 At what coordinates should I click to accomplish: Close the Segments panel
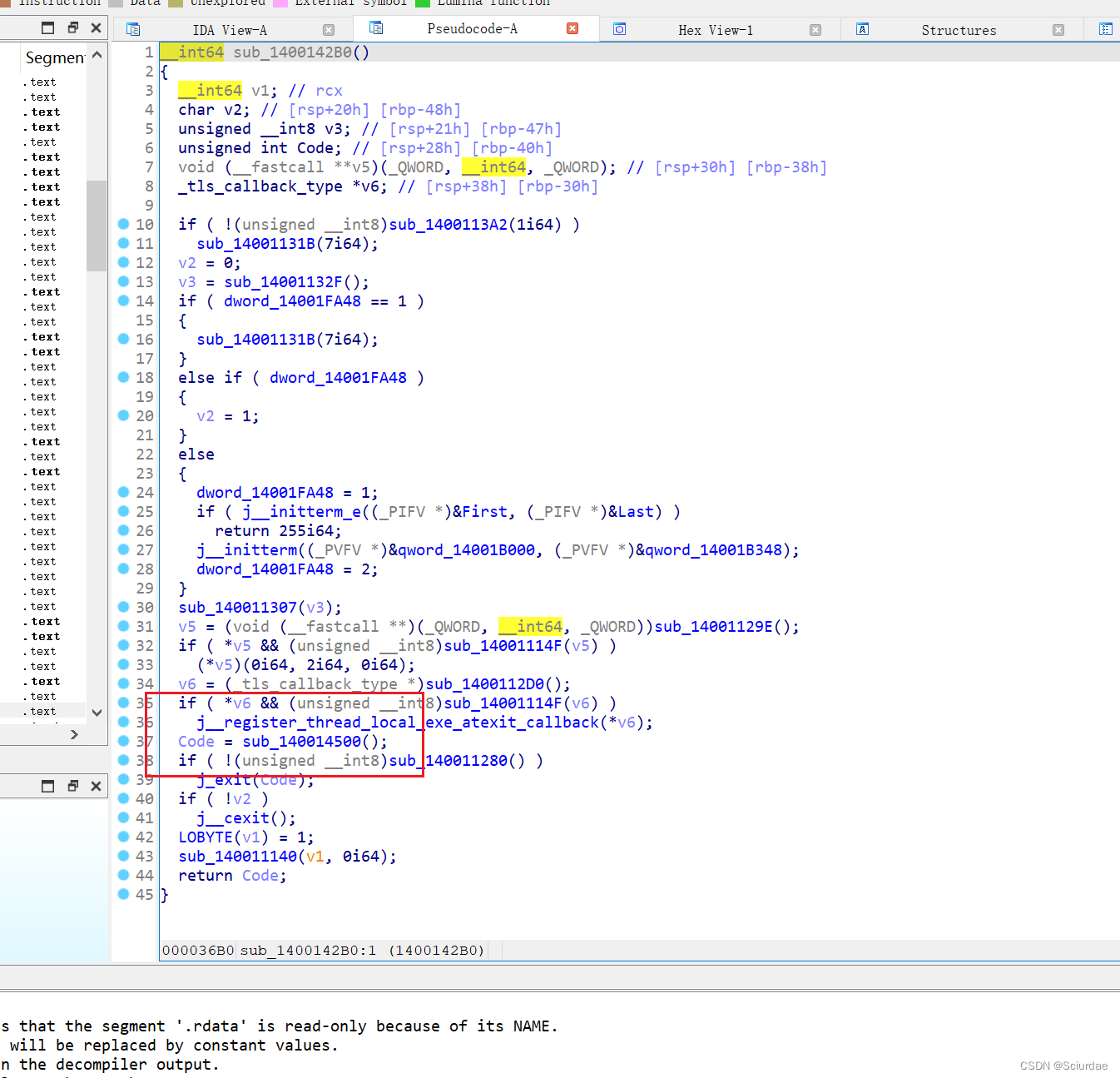click(x=97, y=27)
